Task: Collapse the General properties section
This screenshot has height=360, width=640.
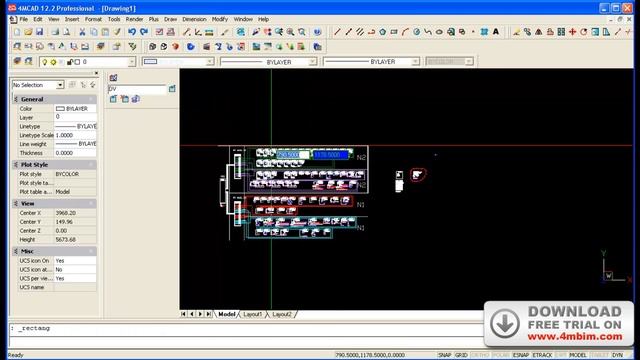Action: click(16, 99)
